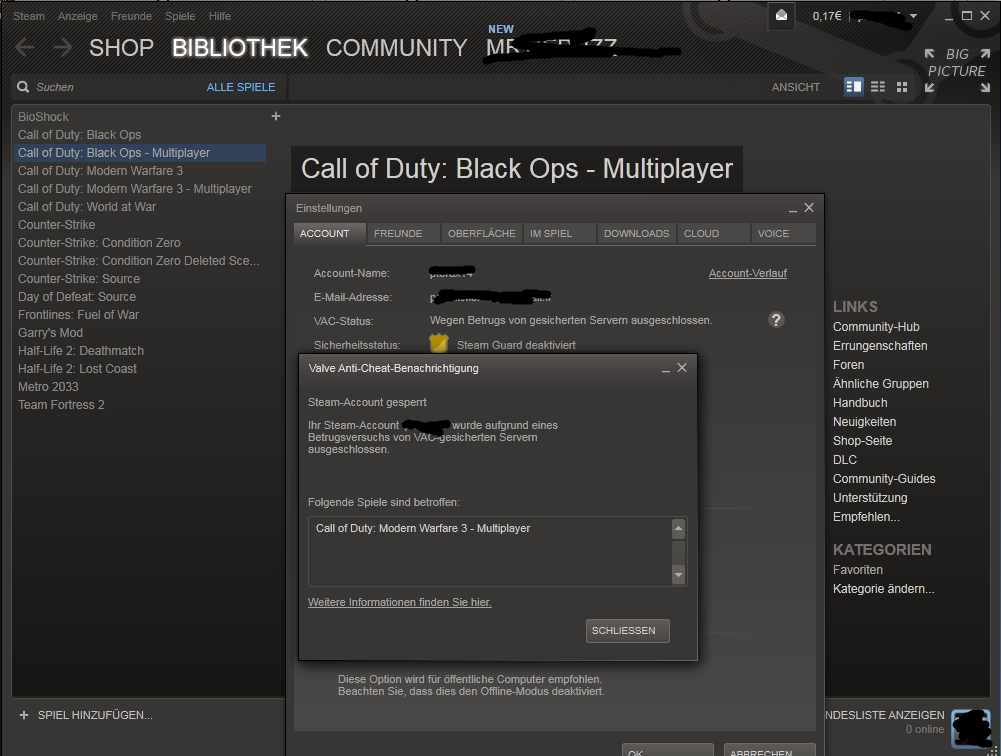Show the Freundesliste anzeigen button
This screenshot has height=756, width=1001.
point(885,715)
